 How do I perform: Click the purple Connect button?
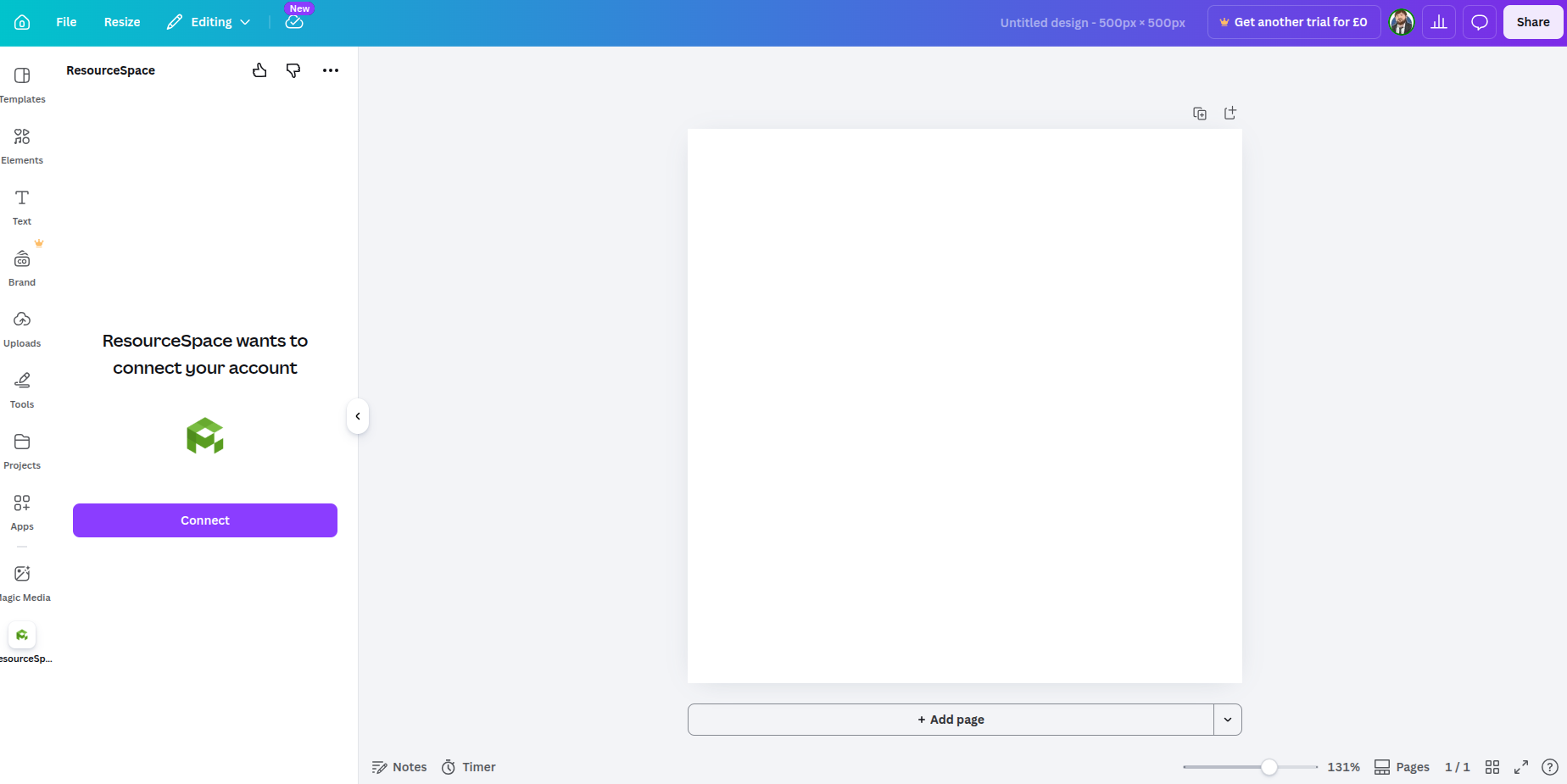(x=205, y=520)
